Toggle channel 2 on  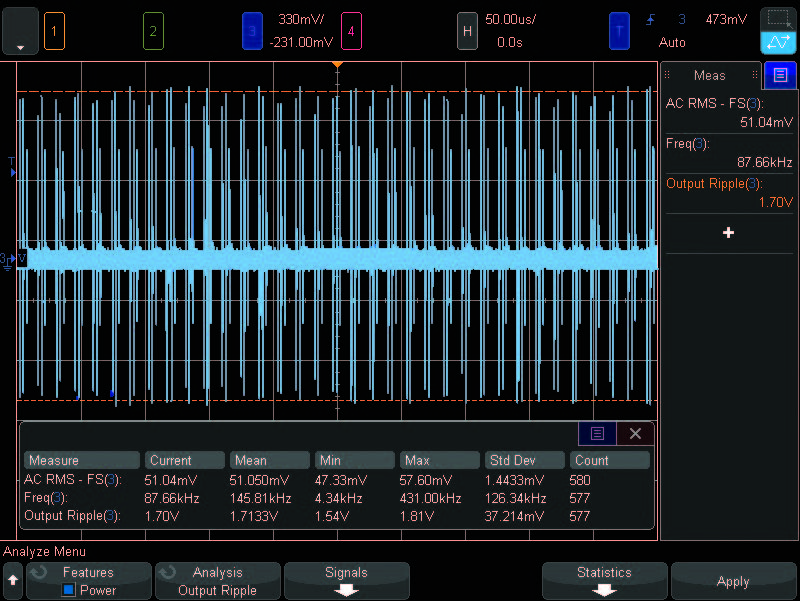tap(153, 31)
